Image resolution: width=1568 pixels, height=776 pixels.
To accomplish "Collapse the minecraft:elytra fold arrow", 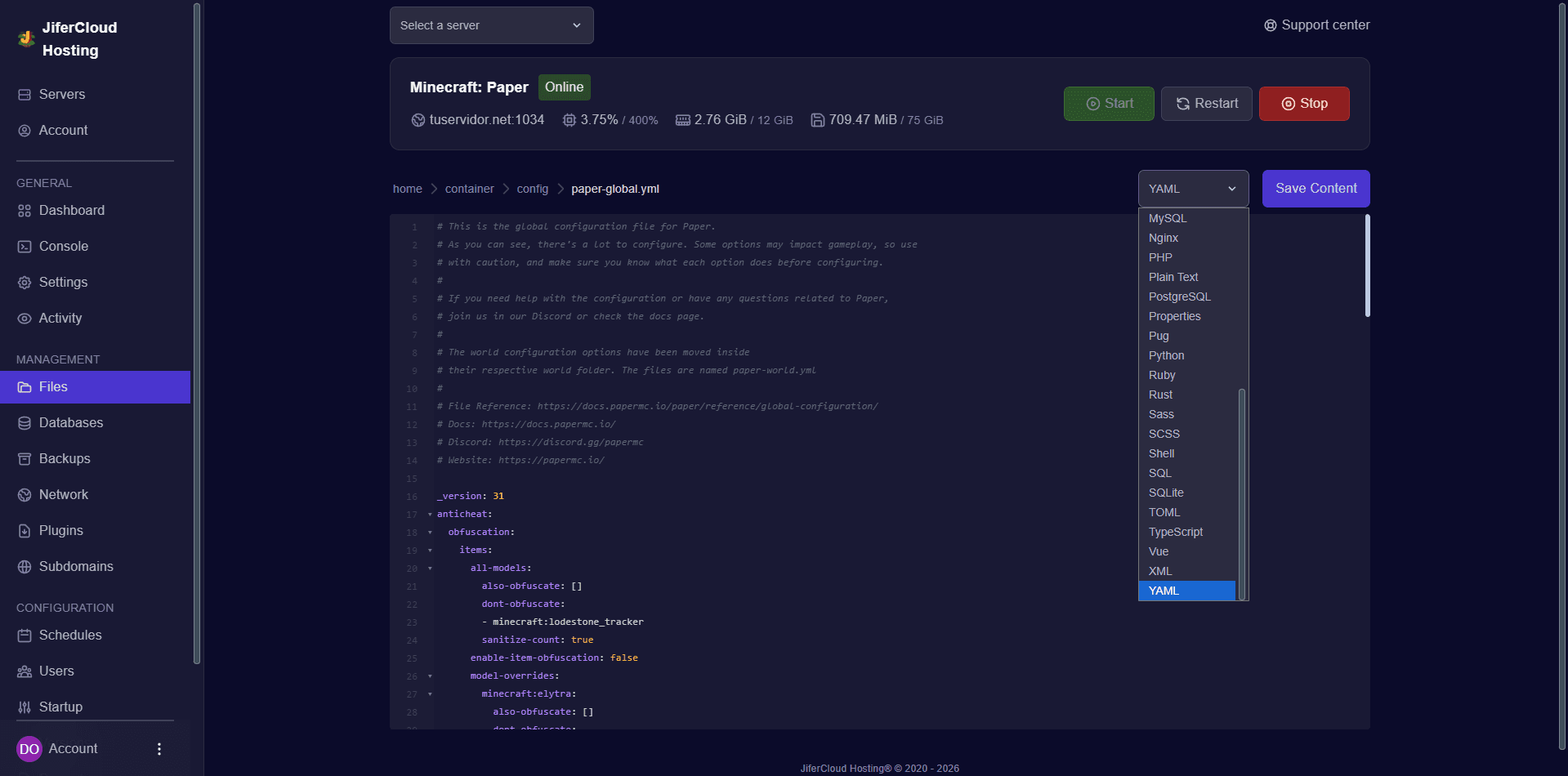I will point(430,694).
